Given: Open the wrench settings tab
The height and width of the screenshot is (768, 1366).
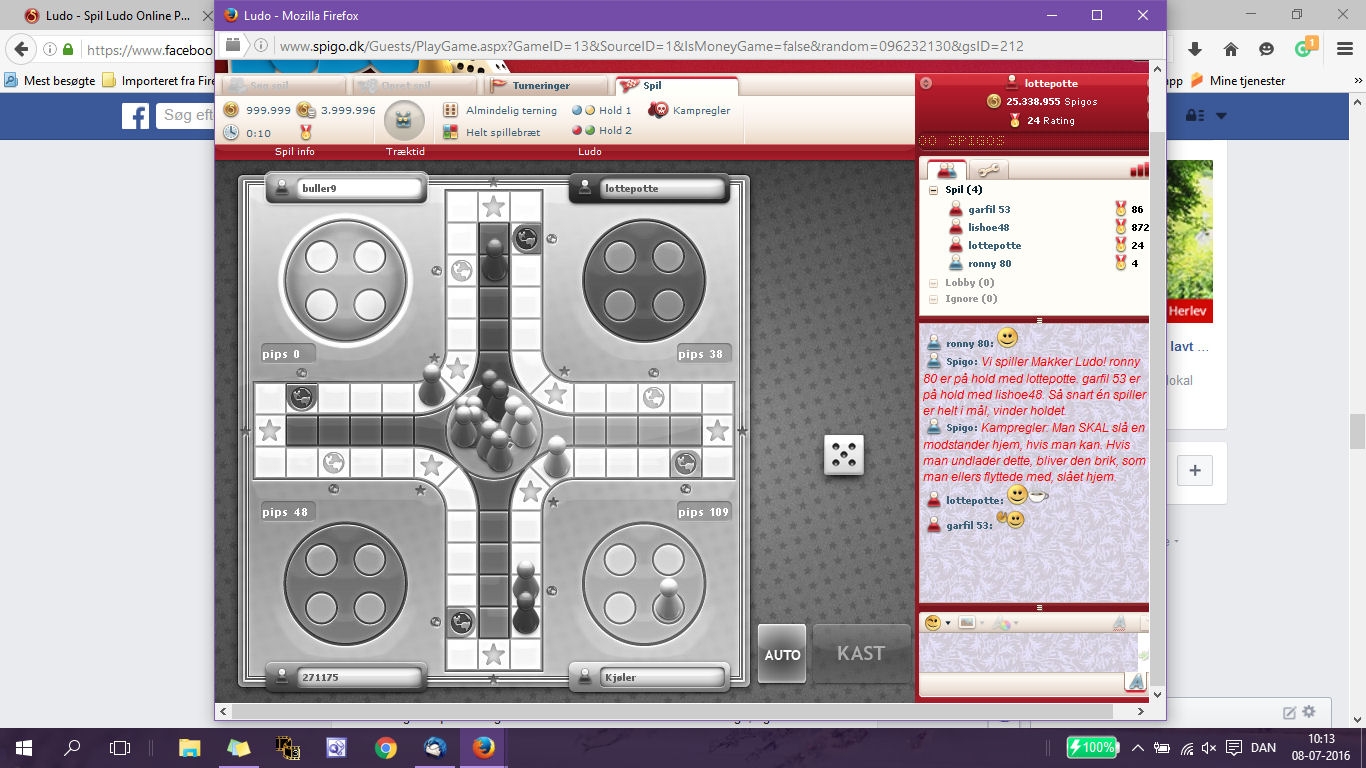Looking at the screenshot, I should [x=988, y=170].
